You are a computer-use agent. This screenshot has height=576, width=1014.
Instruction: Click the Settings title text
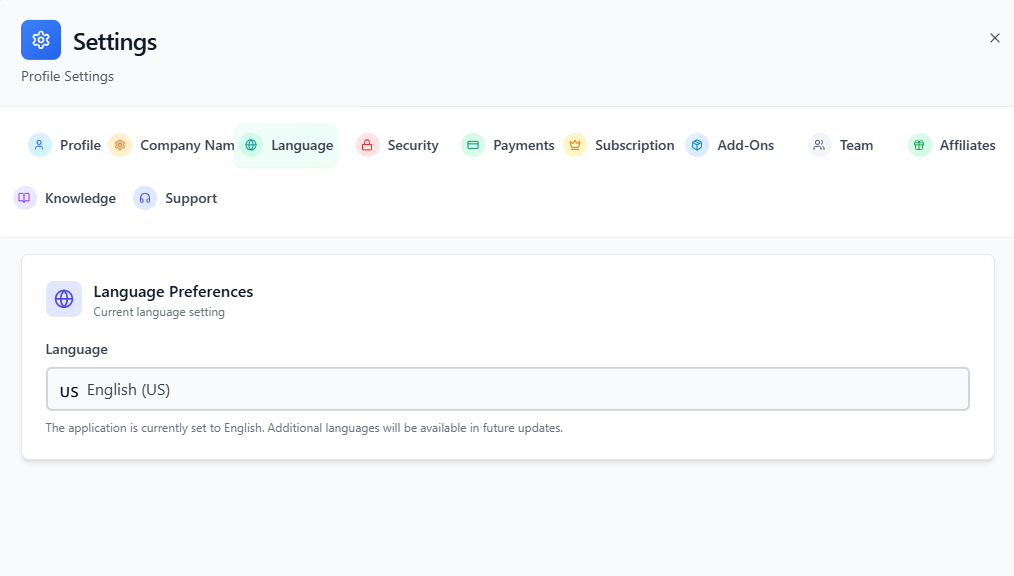[115, 42]
